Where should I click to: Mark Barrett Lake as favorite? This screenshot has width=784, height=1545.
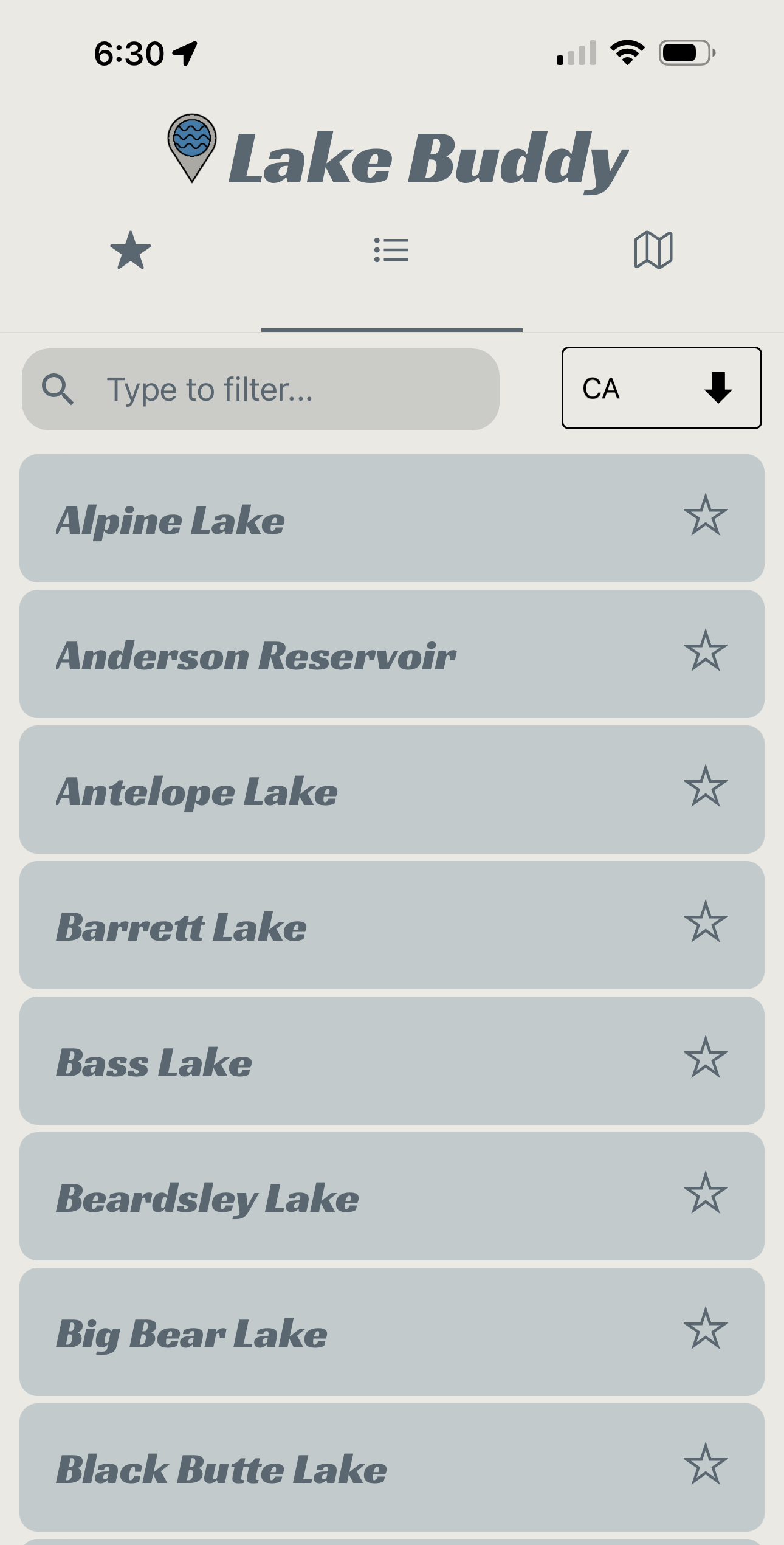(x=706, y=922)
